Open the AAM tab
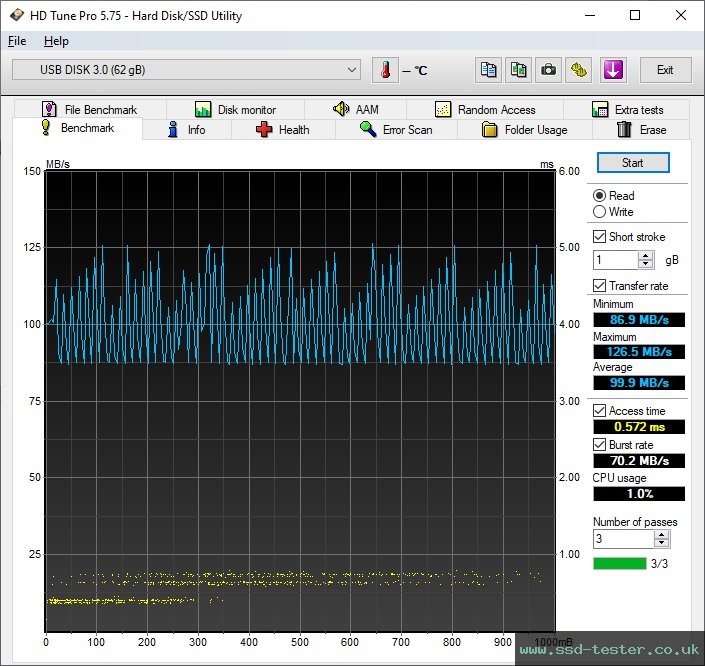This screenshot has width=705, height=666. coord(356,109)
